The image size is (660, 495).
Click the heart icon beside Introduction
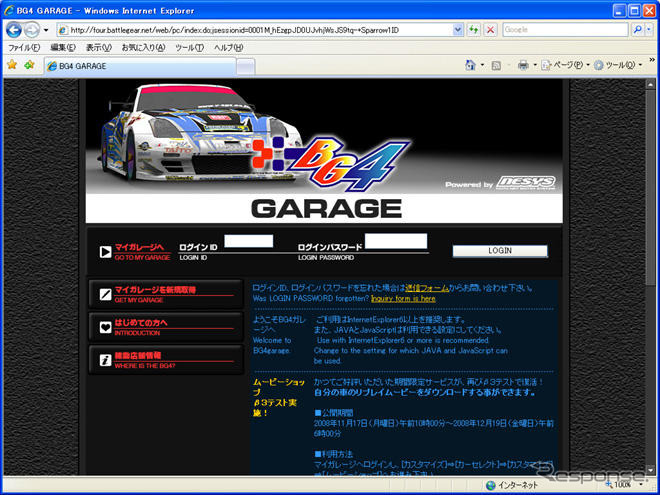(105, 327)
